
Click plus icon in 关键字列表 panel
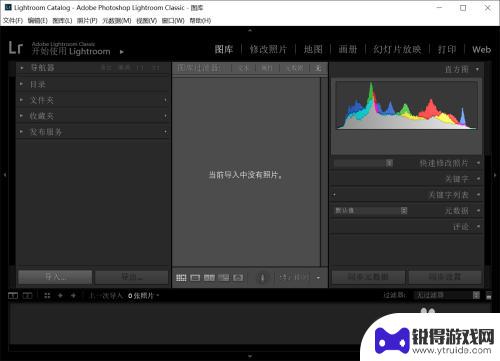334,195
